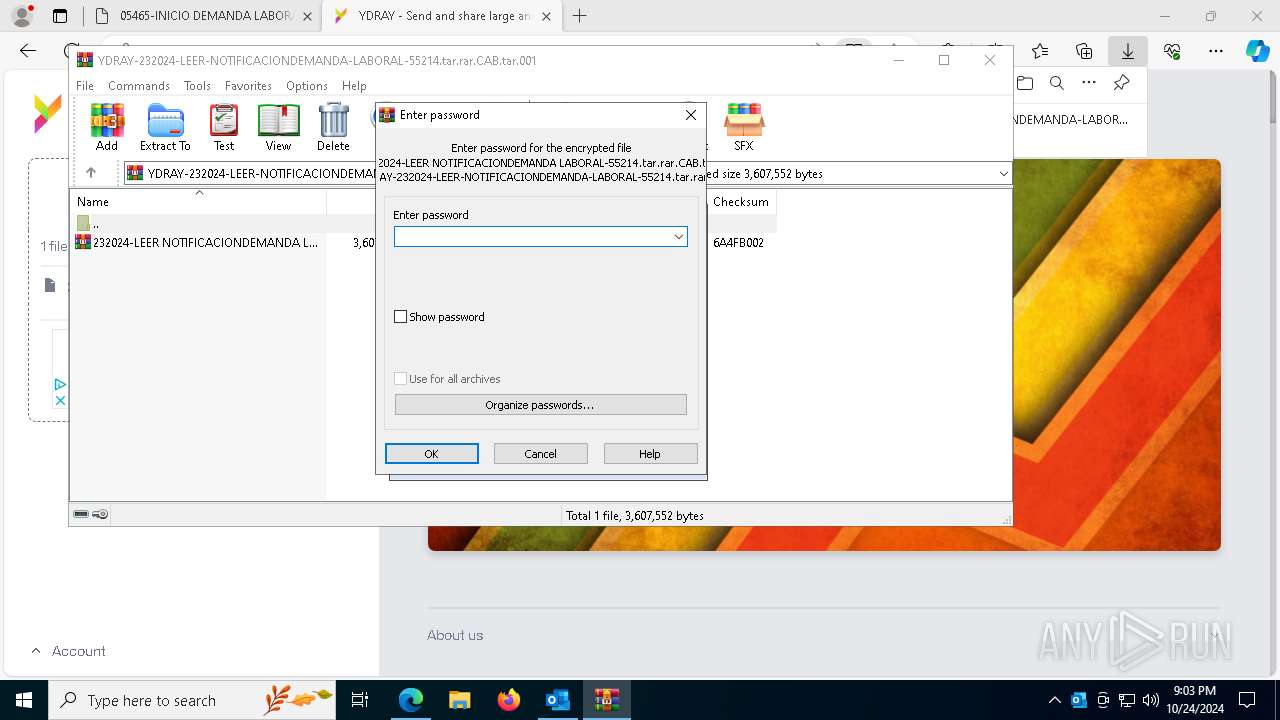Viewport: 1280px width, 720px height.
Task: Switch to the YDRAY browser tab
Action: pyautogui.click(x=440, y=16)
